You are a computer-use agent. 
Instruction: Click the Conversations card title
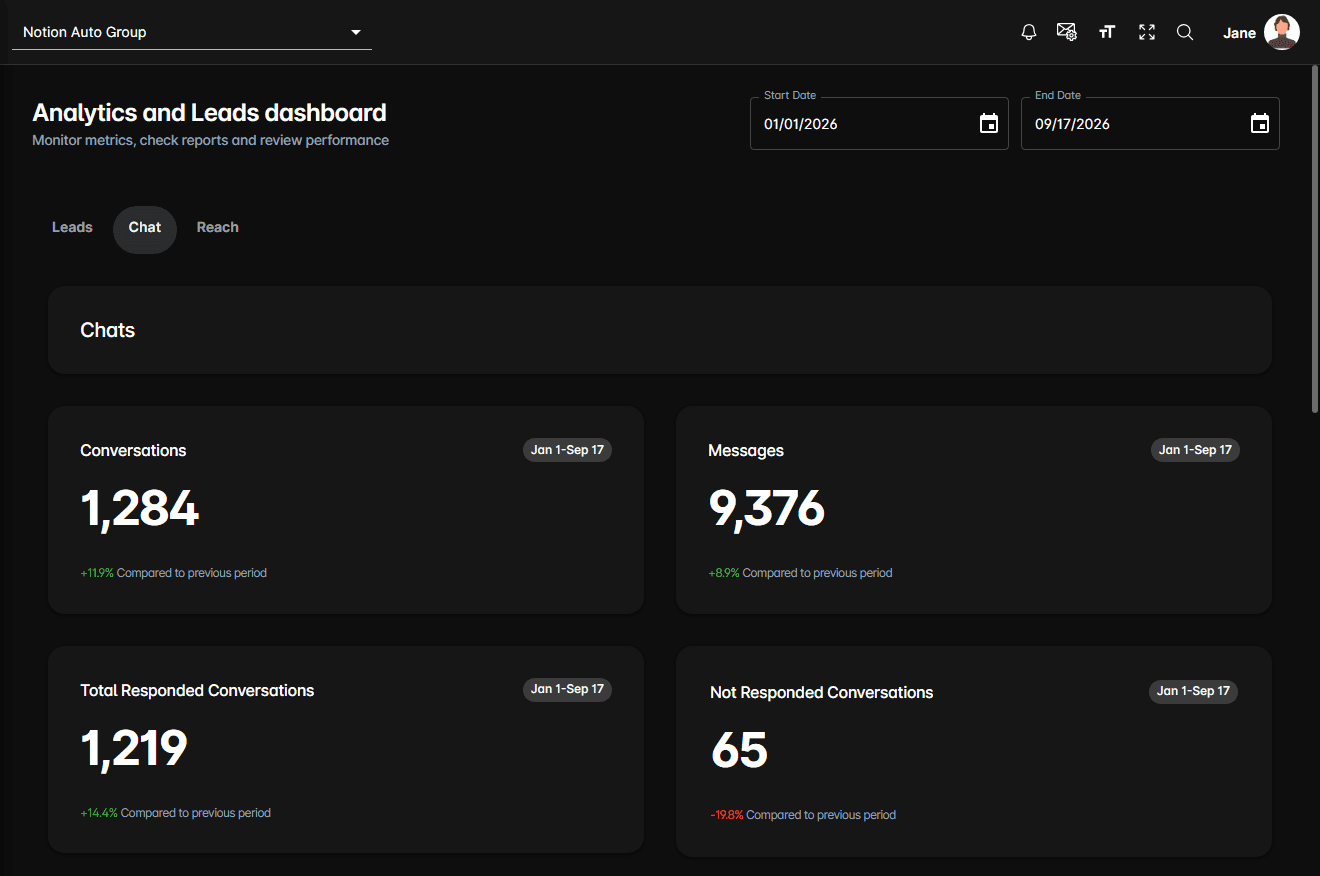click(133, 450)
